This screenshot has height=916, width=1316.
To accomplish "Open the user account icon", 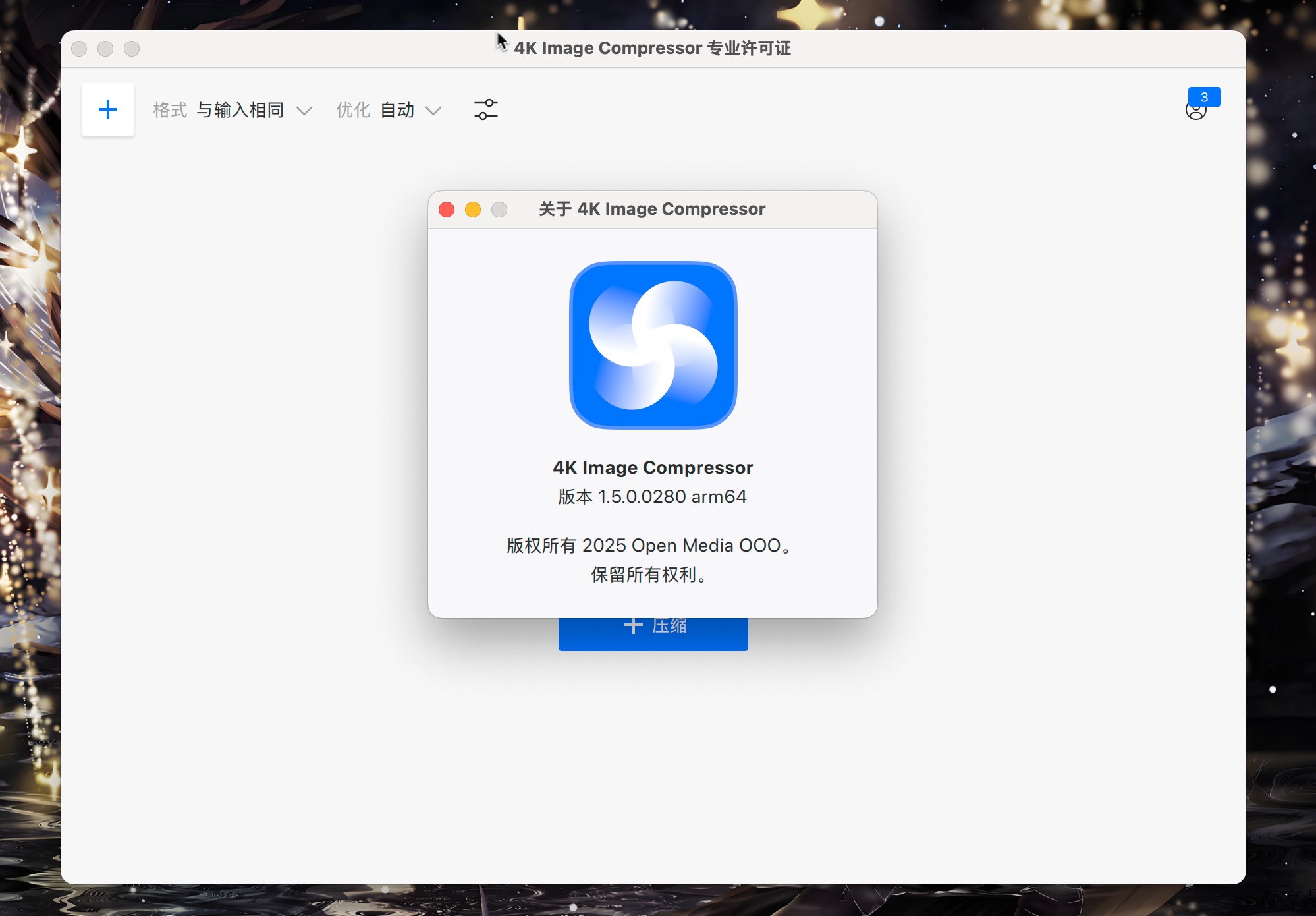I will (x=1195, y=111).
